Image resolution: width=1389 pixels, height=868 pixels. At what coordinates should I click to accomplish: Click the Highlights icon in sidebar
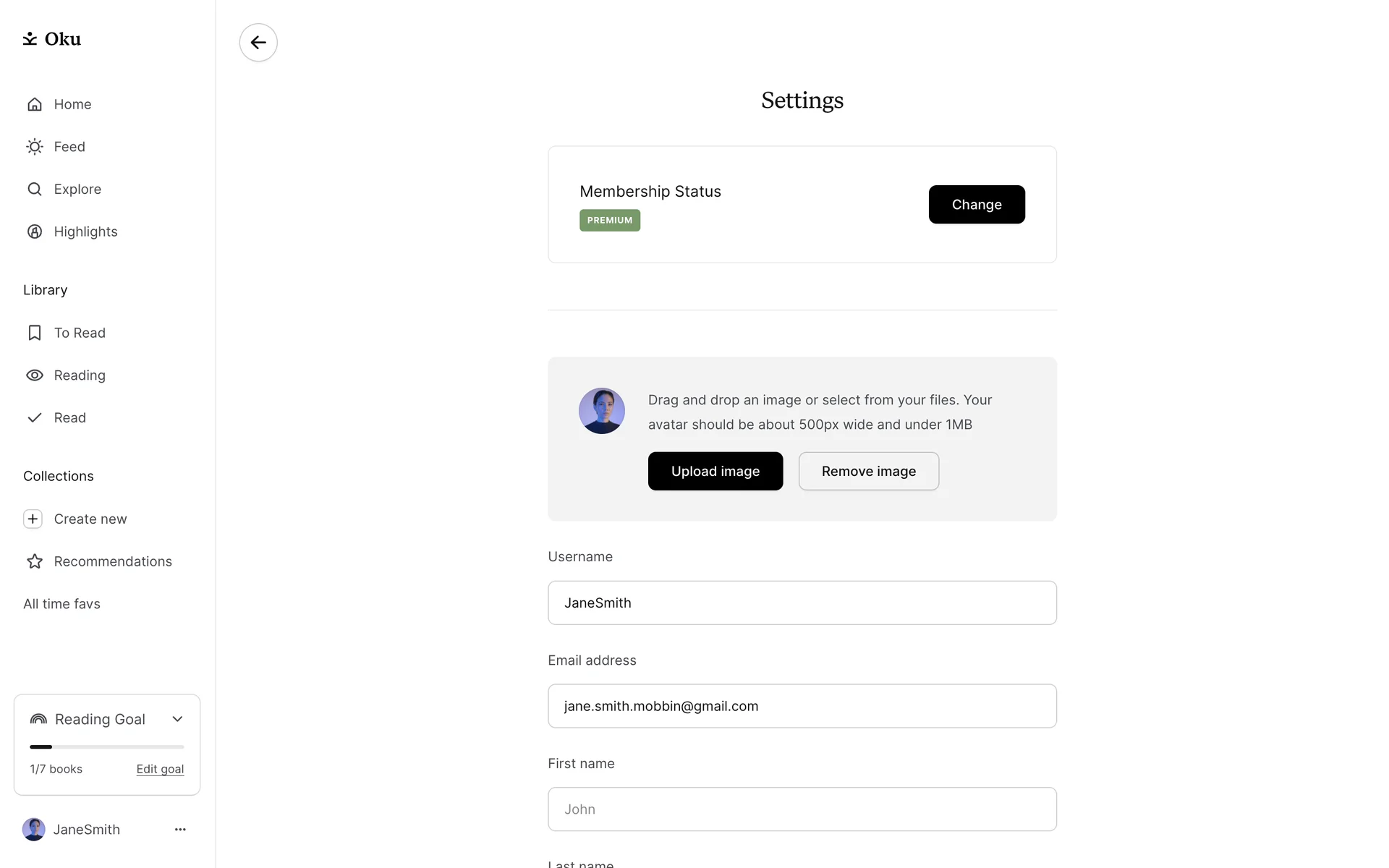(x=35, y=231)
